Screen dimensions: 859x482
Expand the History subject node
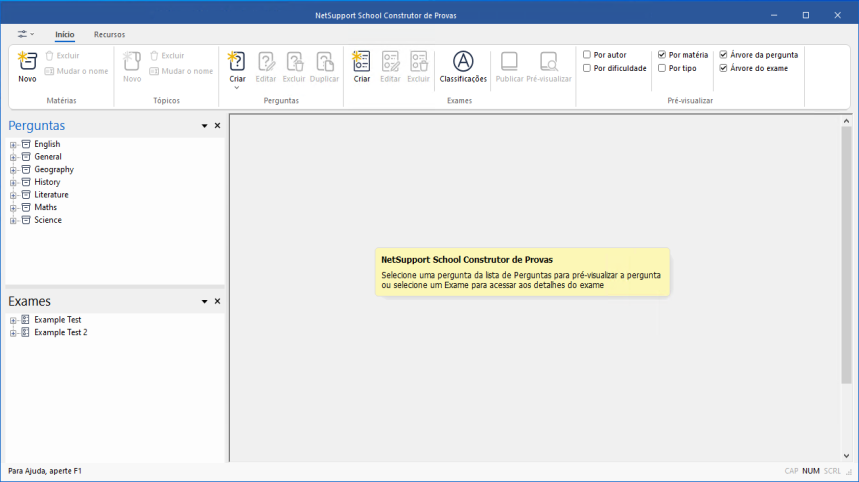pos(13,182)
